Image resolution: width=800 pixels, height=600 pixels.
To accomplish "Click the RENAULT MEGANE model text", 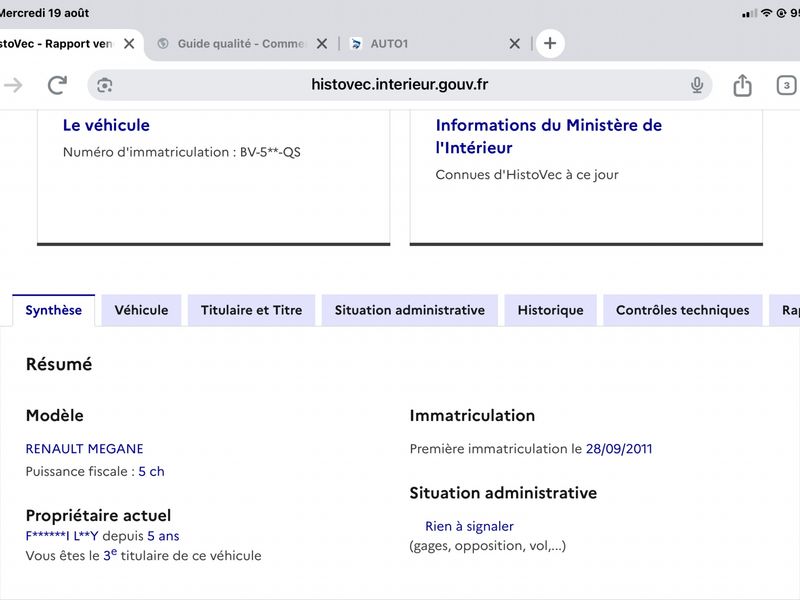I will click(84, 449).
